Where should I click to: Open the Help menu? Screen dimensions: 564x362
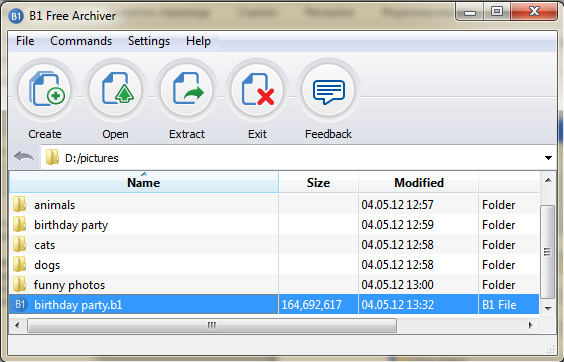tap(198, 41)
